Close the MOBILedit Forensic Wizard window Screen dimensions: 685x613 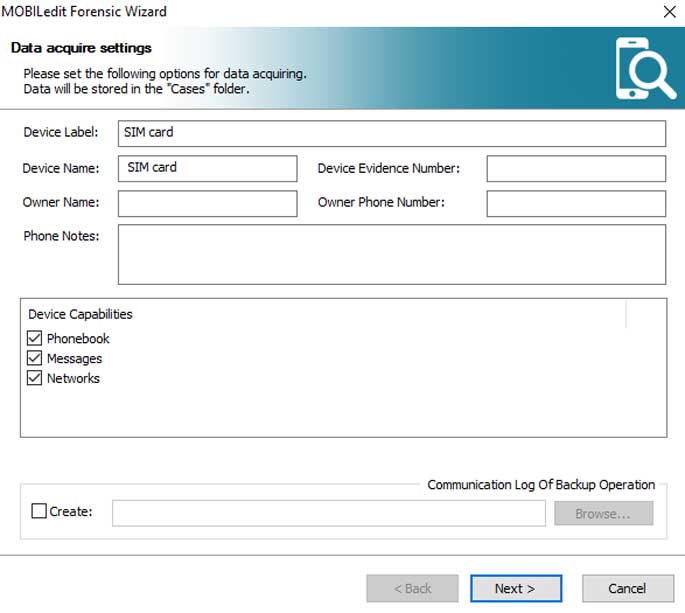668,12
